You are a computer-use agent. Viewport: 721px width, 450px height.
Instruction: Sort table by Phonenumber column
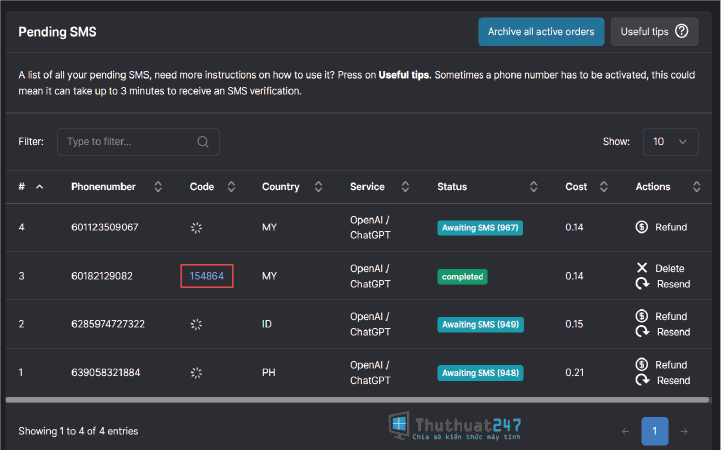158,187
